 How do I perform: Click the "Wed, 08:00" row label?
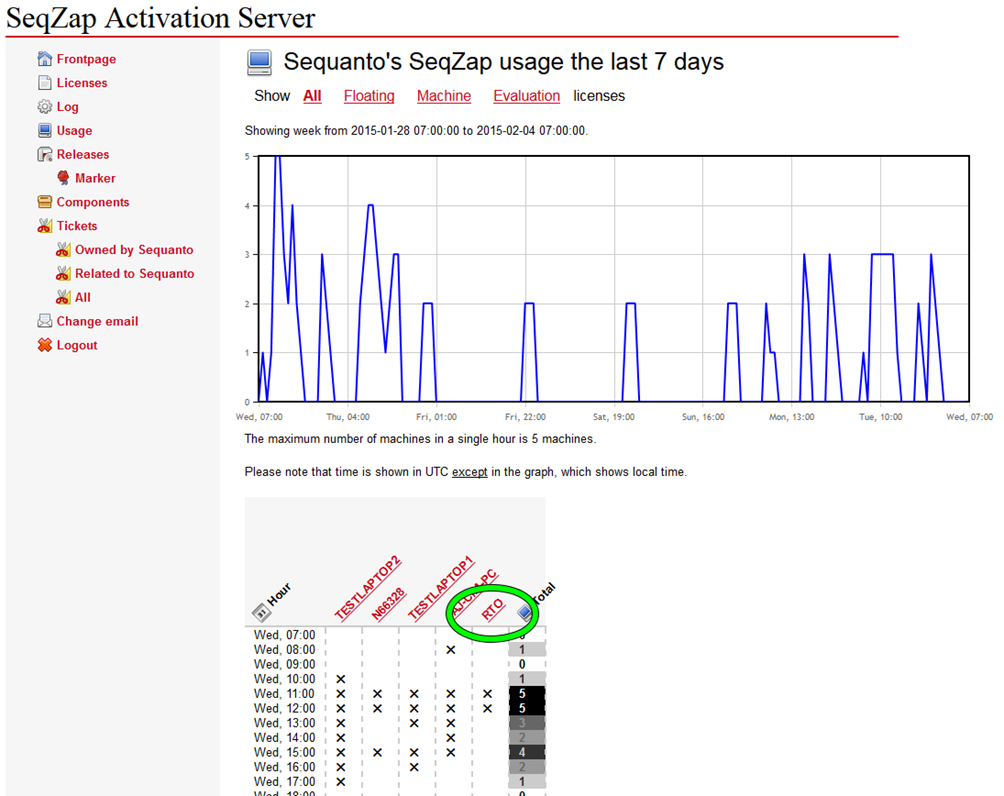tap(284, 649)
